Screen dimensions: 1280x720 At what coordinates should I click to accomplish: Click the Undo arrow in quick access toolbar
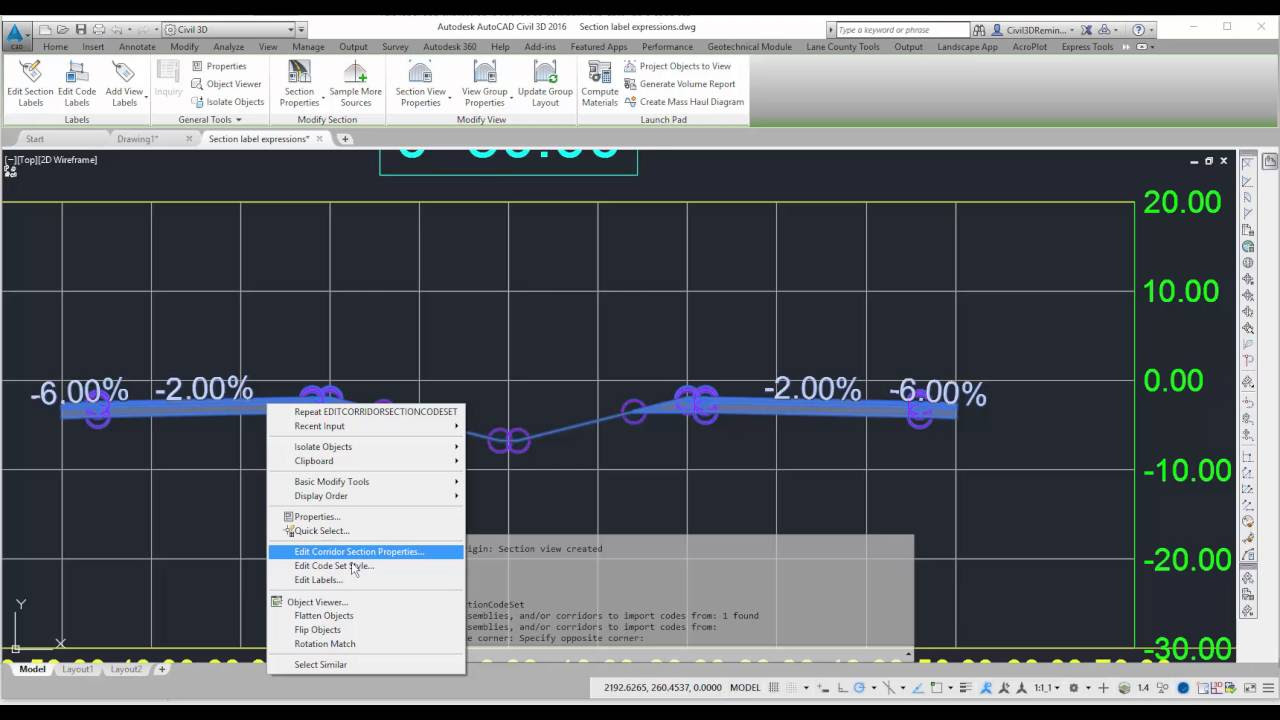point(119,29)
